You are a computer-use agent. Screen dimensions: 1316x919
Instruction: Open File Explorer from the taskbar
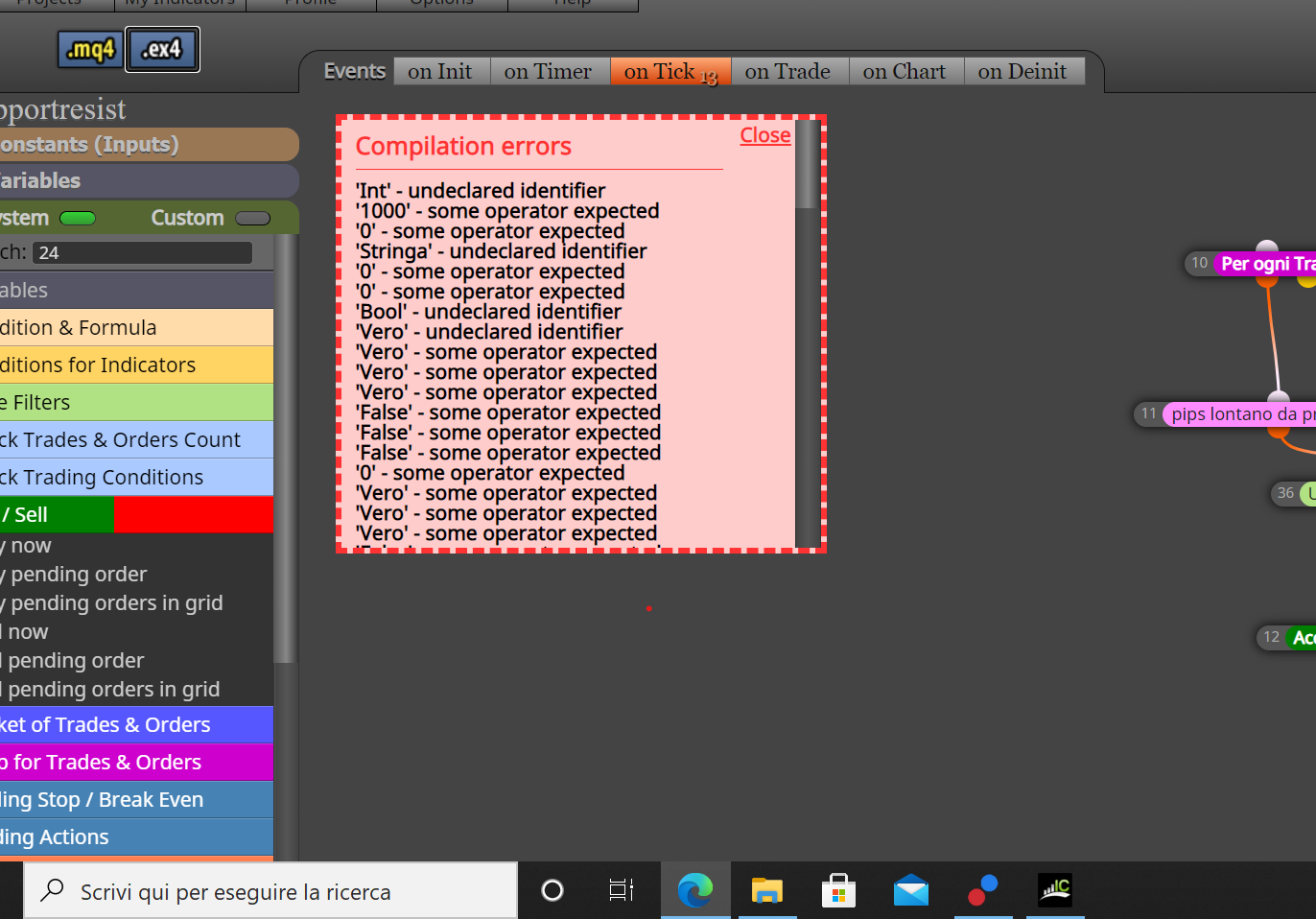tap(766, 890)
